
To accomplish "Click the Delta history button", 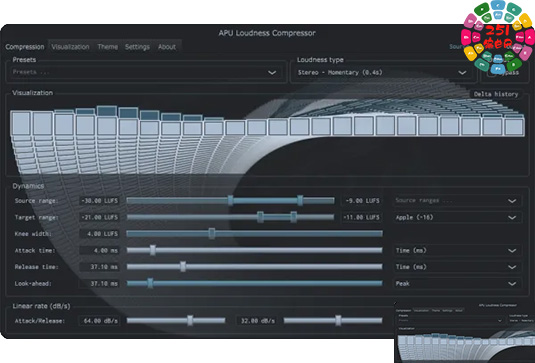I will (x=496, y=94).
